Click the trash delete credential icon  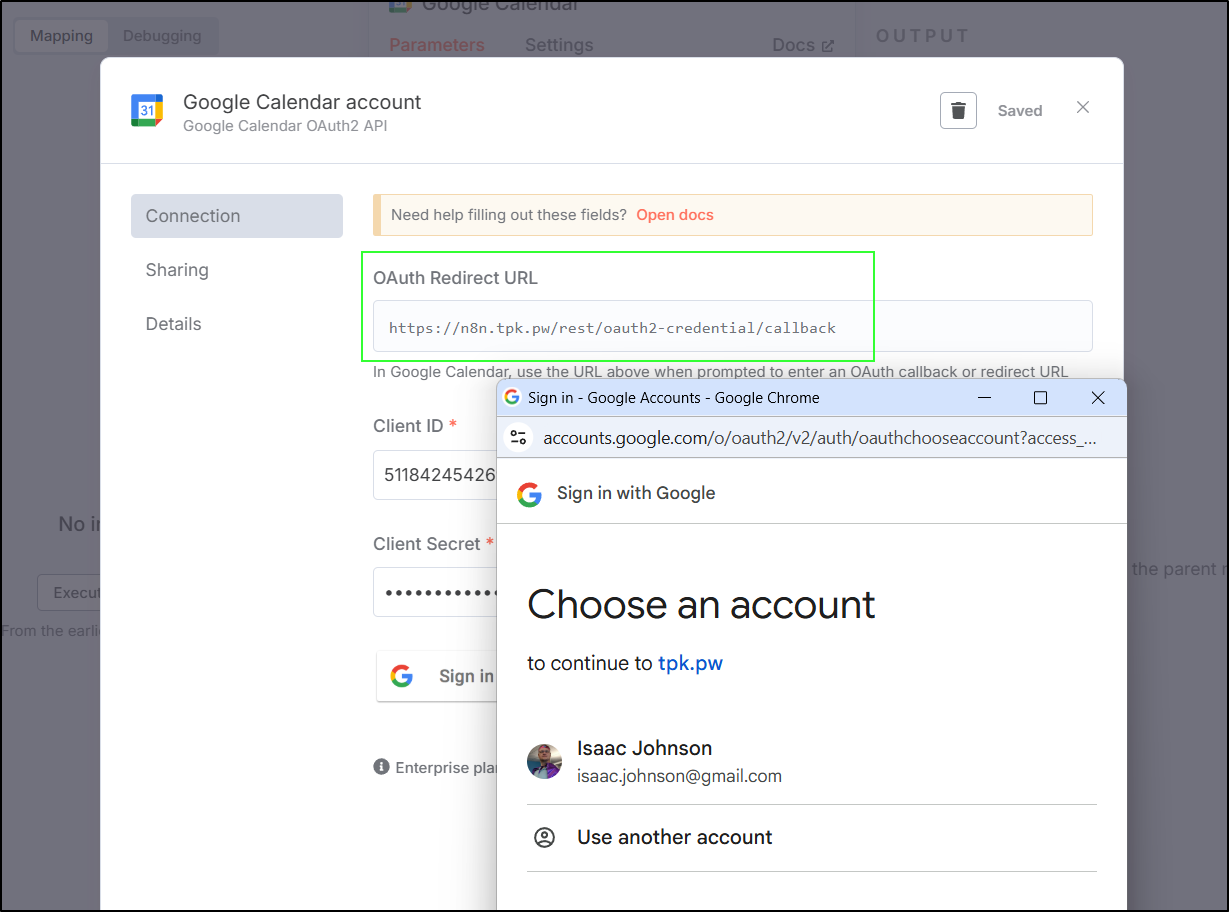point(957,110)
